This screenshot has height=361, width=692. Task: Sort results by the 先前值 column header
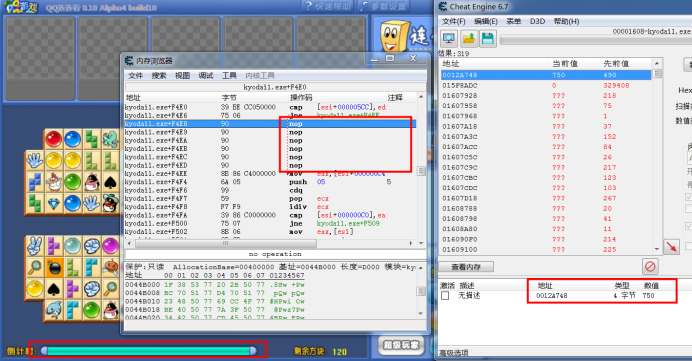(616, 64)
